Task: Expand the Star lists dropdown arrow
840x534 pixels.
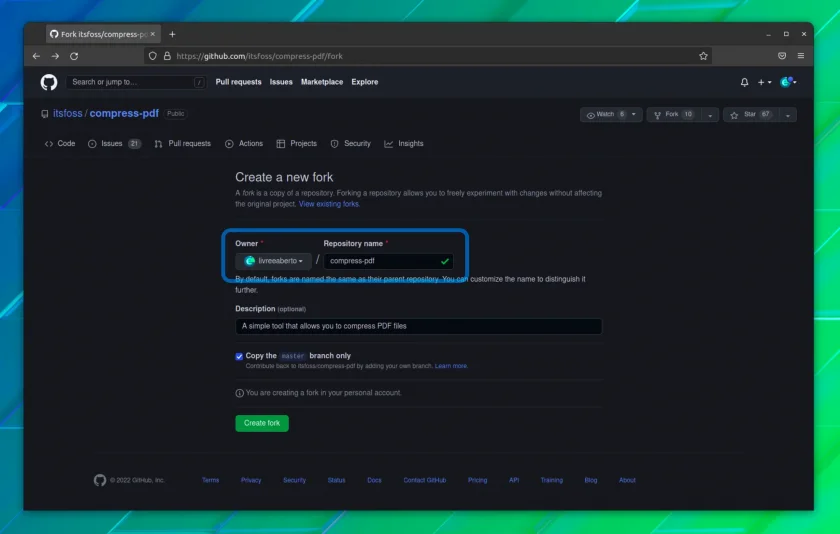Action: tap(788, 115)
